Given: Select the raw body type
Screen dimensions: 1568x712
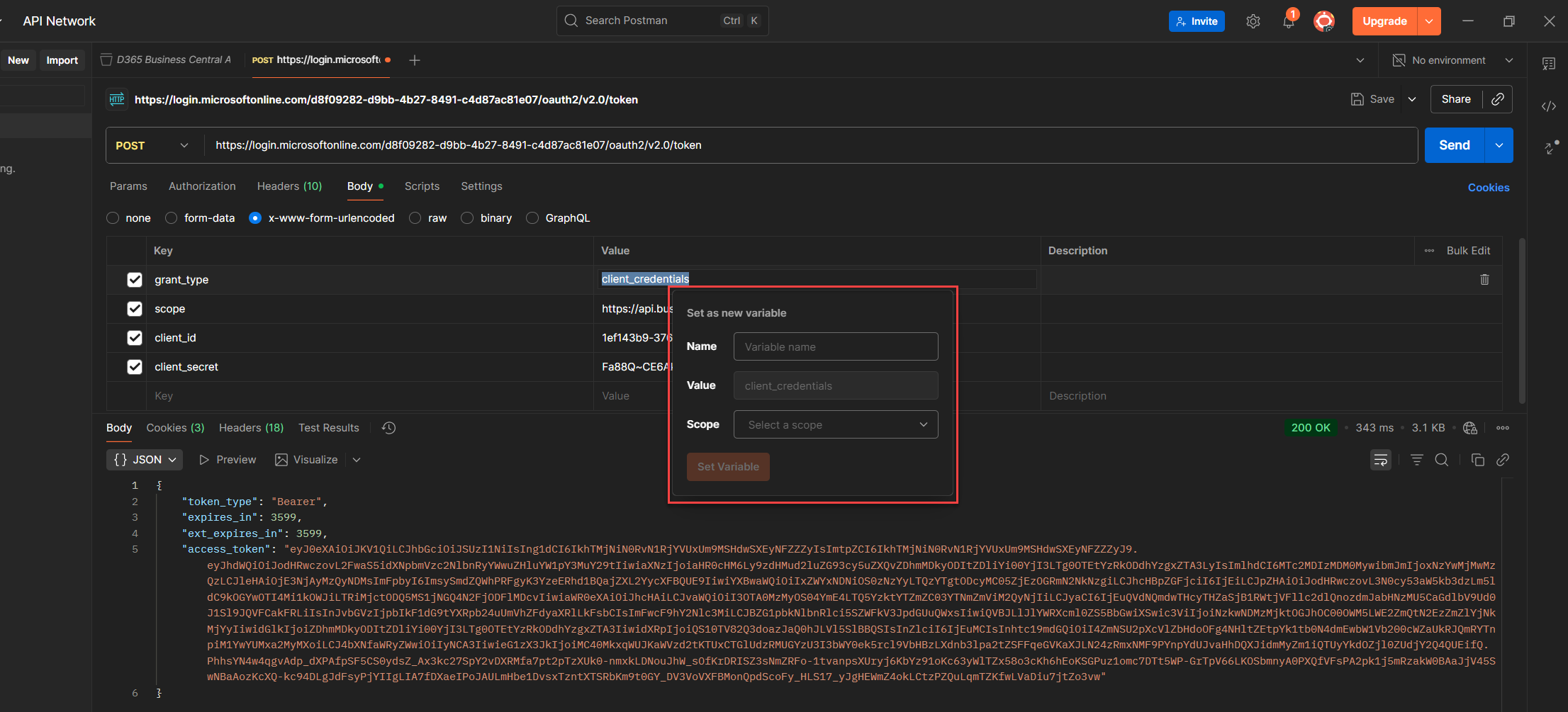Looking at the screenshot, I should pyautogui.click(x=415, y=218).
